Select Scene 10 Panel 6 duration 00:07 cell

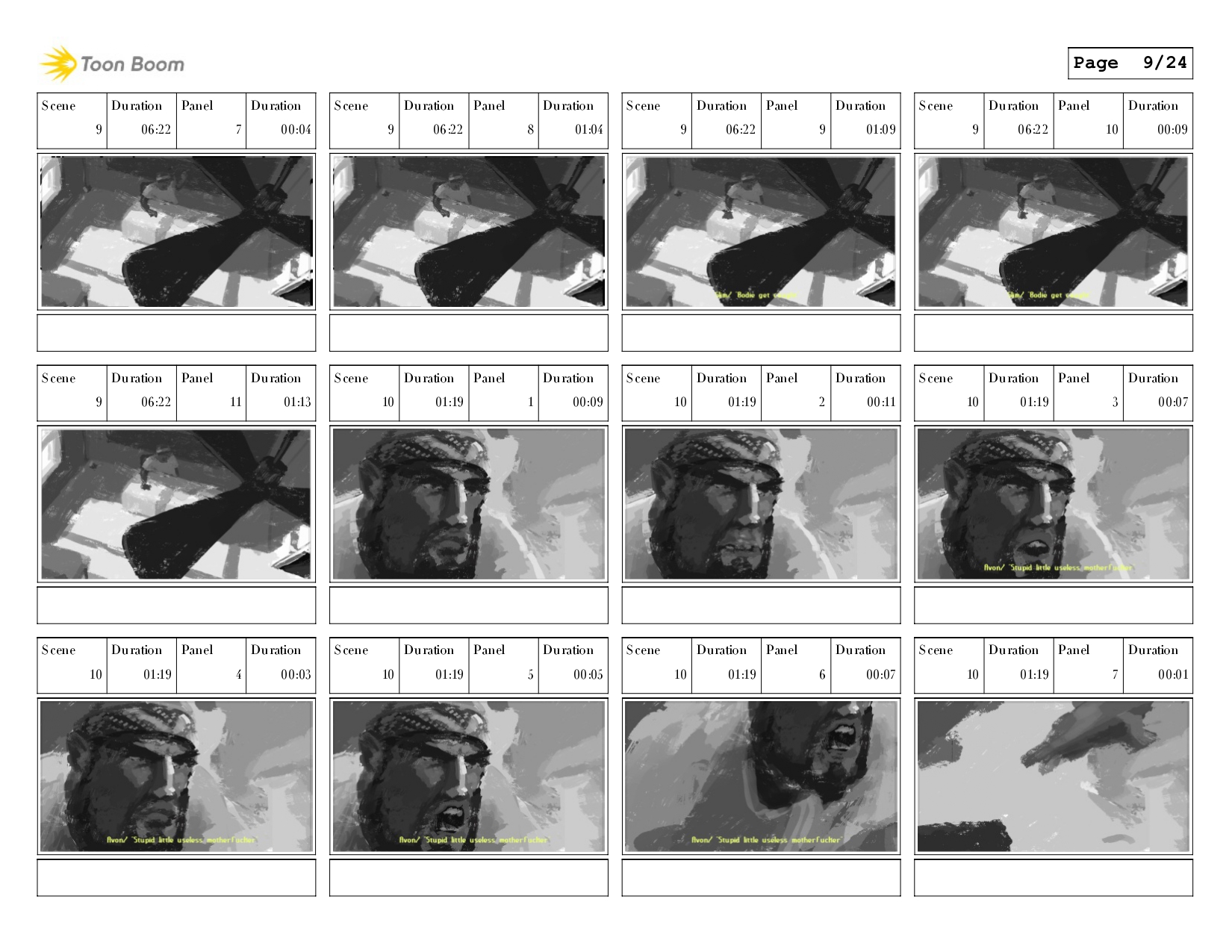click(x=865, y=665)
